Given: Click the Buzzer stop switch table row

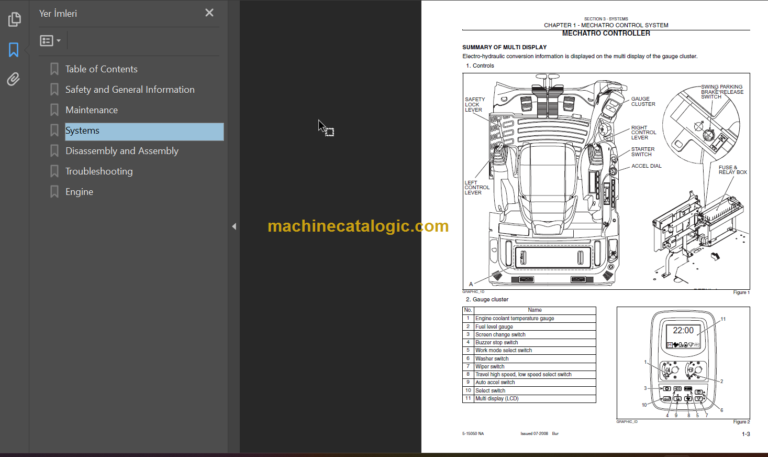Looking at the screenshot, I should (x=529, y=342).
